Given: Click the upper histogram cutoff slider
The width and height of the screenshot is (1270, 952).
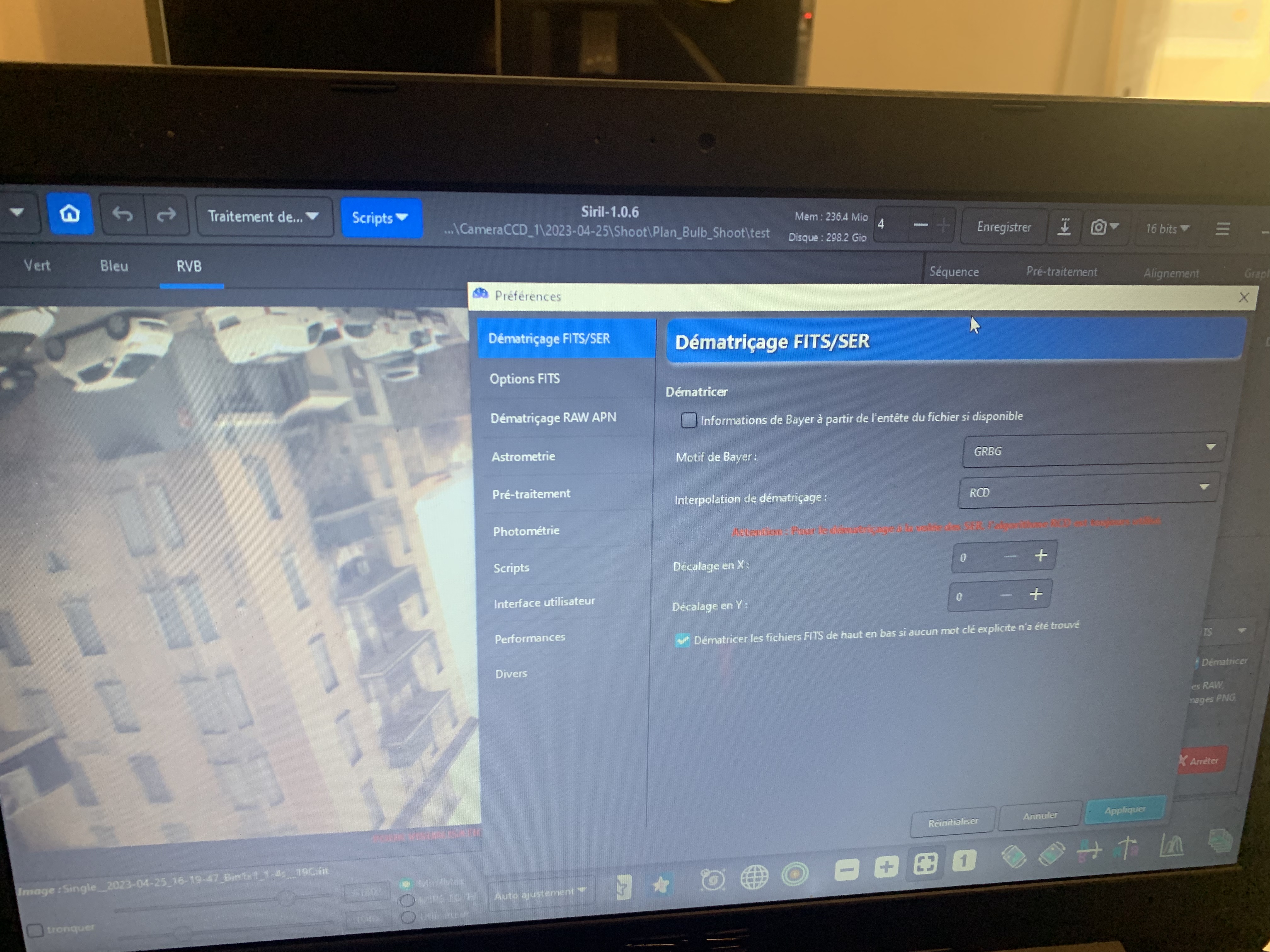Looking at the screenshot, I should point(285,898).
